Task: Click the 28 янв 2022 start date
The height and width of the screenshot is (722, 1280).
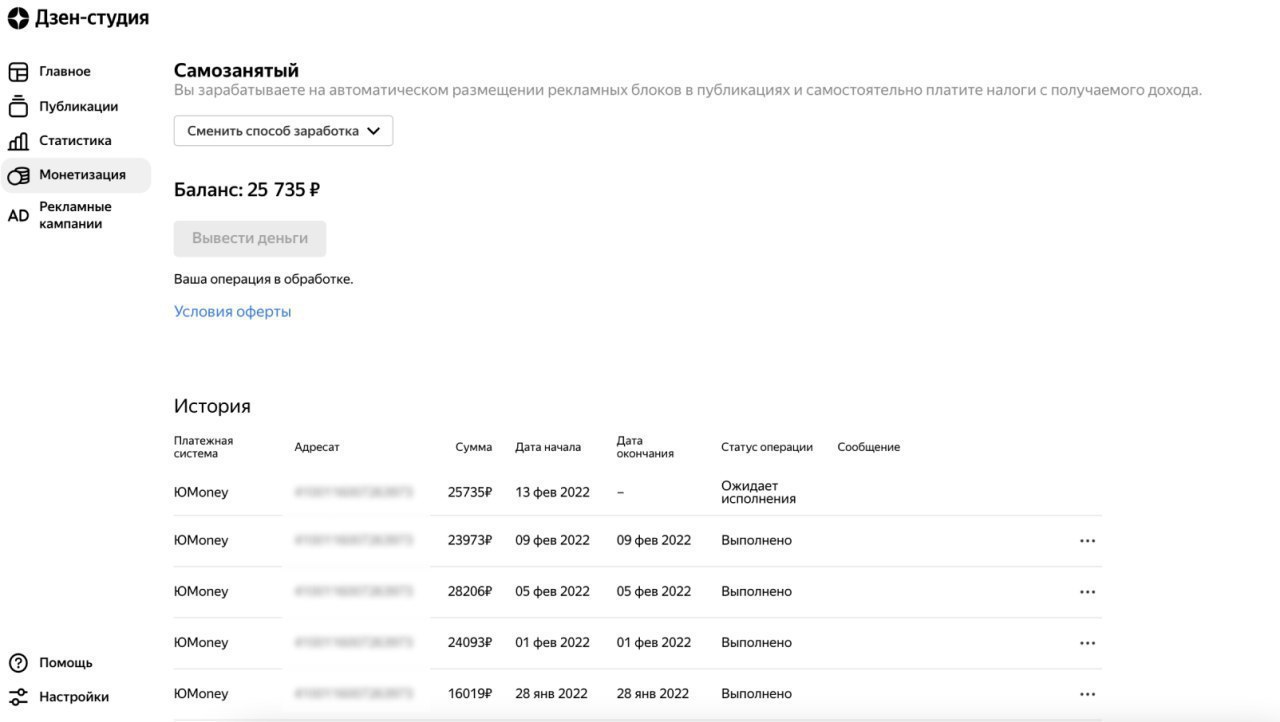Action: (x=551, y=693)
